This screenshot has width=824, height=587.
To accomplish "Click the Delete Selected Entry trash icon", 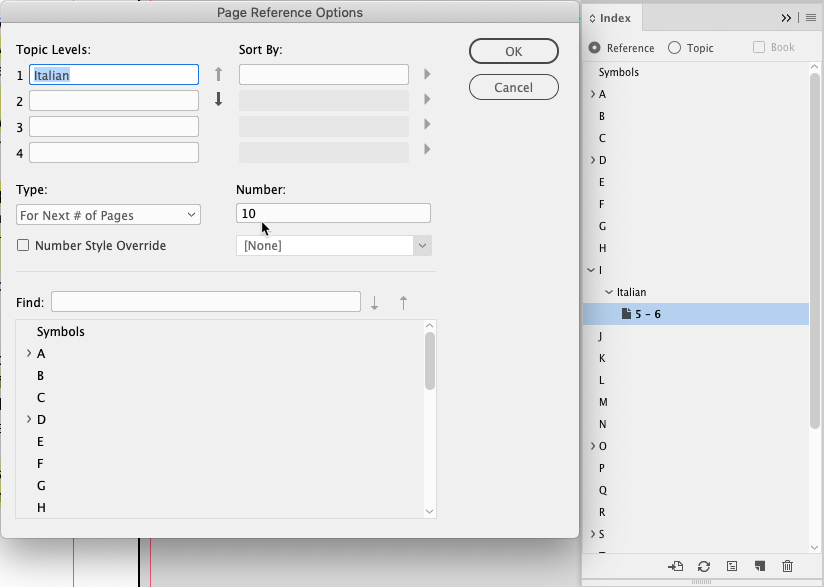I will click(788, 567).
